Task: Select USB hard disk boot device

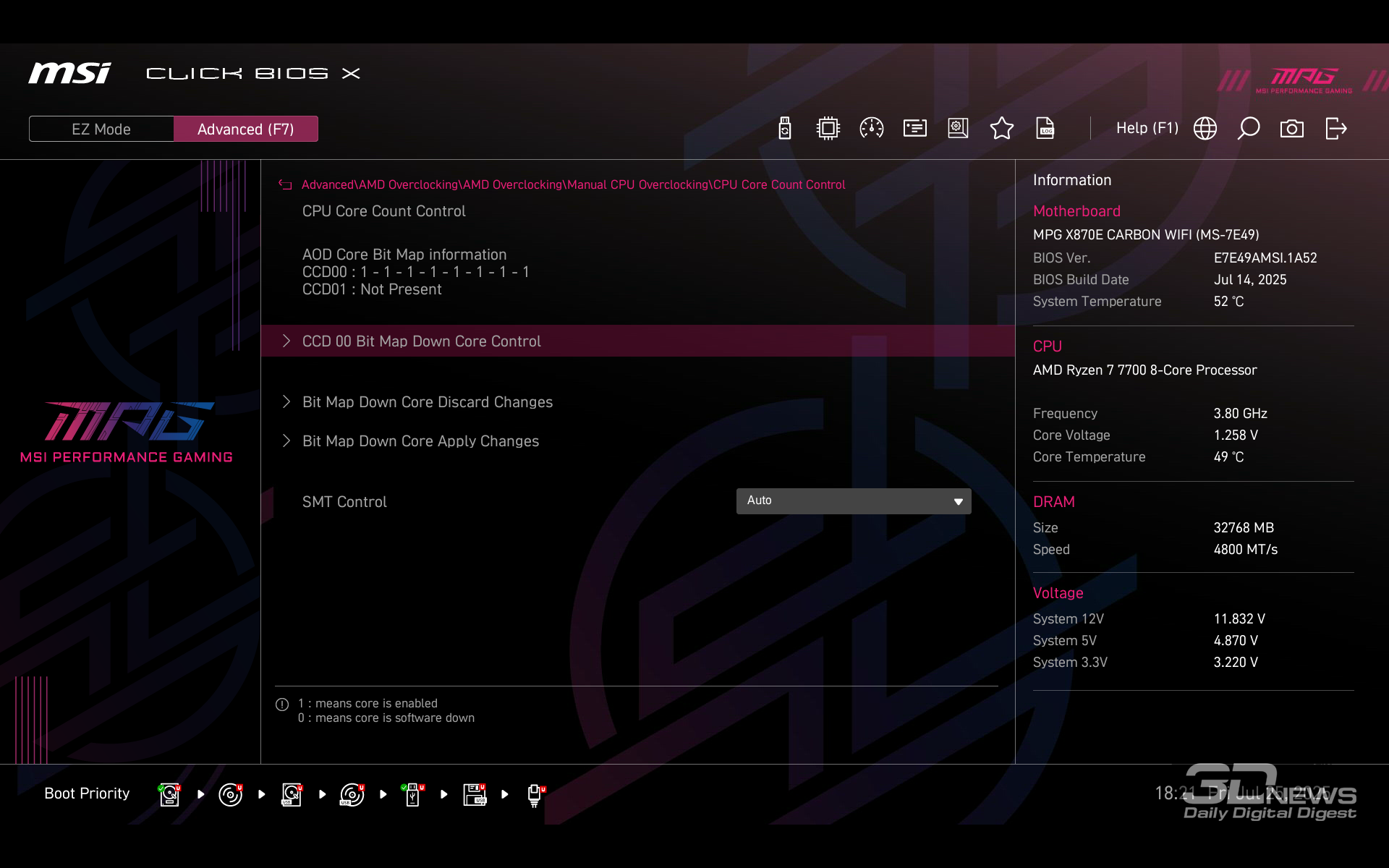Action: (292, 794)
